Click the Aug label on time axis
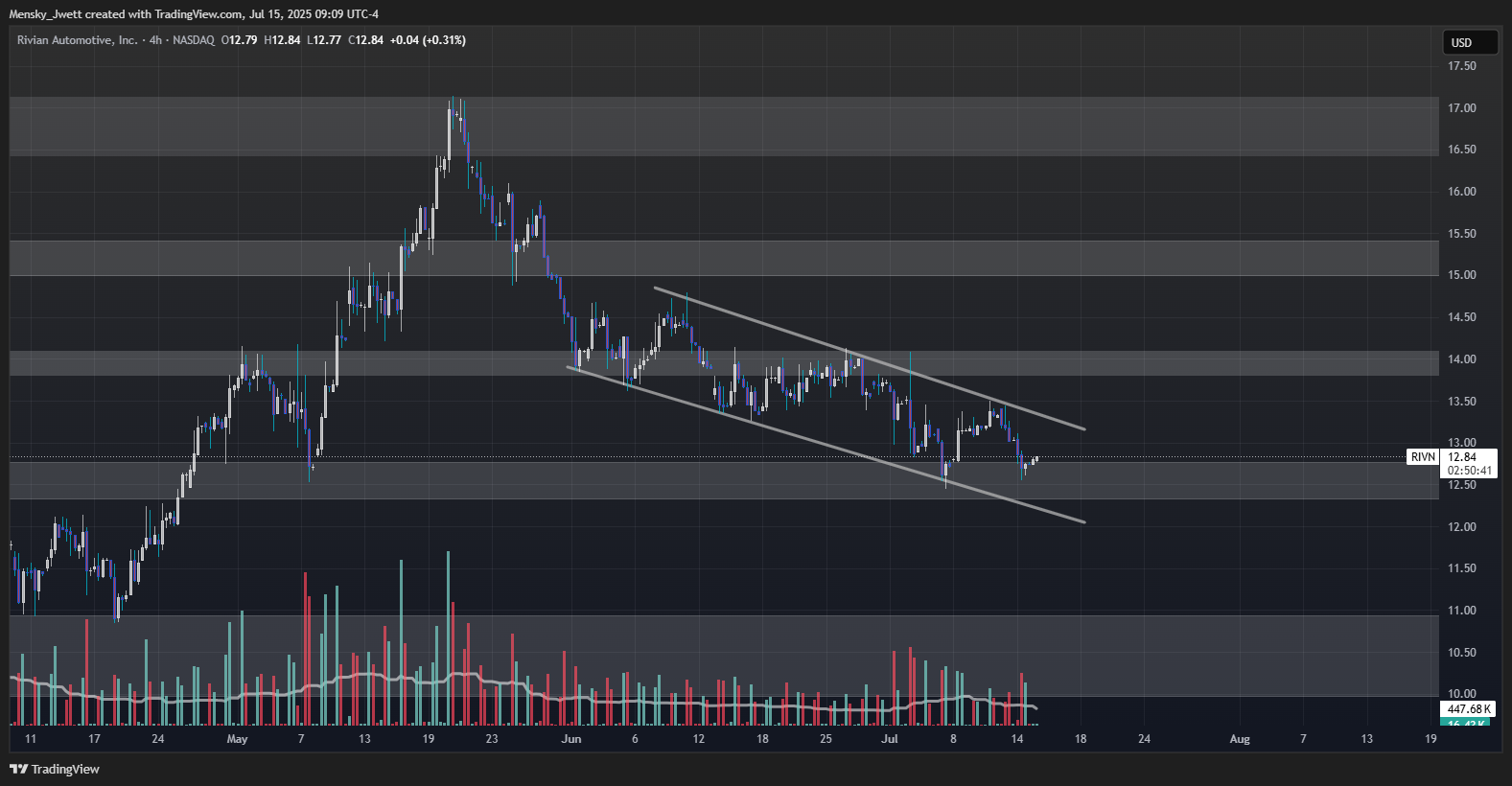 (1240, 739)
